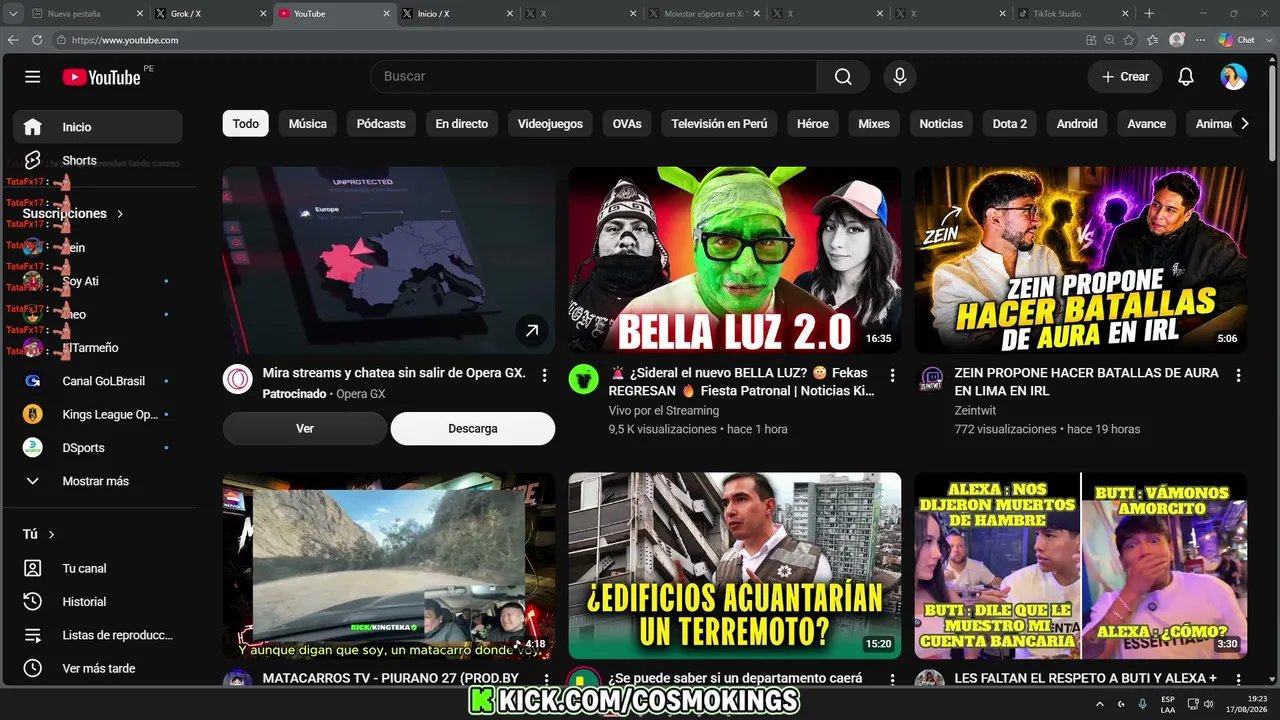The width and height of the screenshot is (1280, 720).
Task: Click the search magnifier button
Action: (843, 77)
